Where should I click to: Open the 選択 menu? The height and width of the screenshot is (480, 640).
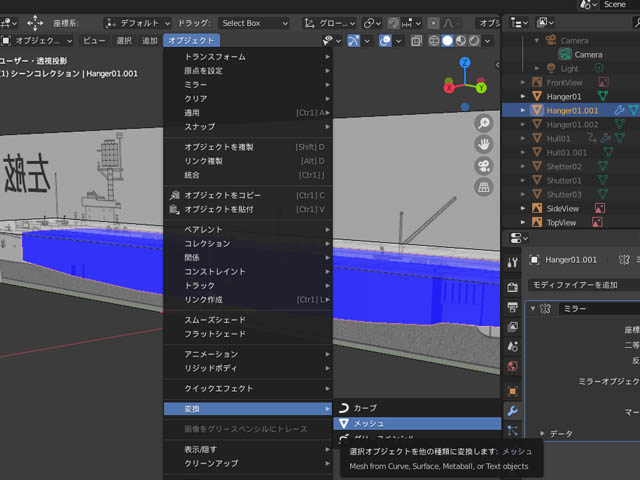124,40
